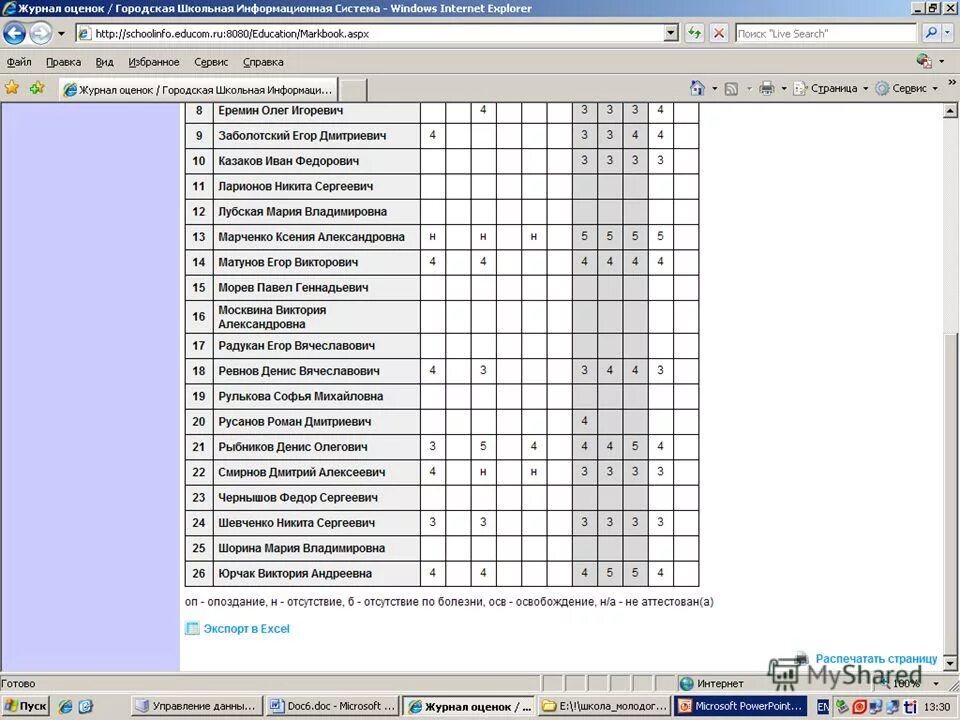Screen dimensions: 960x720
Task: Click the Add to Favorites star-plus icon
Action: 37,88
